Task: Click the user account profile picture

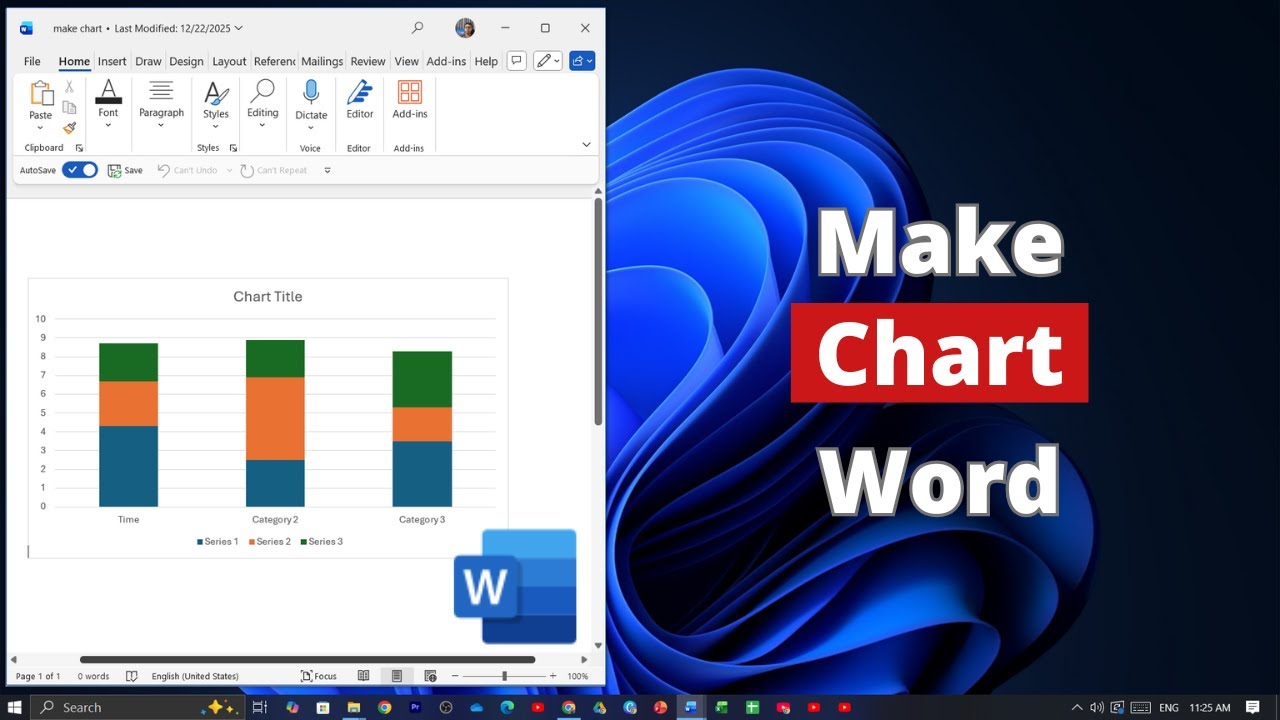Action: [465, 28]
